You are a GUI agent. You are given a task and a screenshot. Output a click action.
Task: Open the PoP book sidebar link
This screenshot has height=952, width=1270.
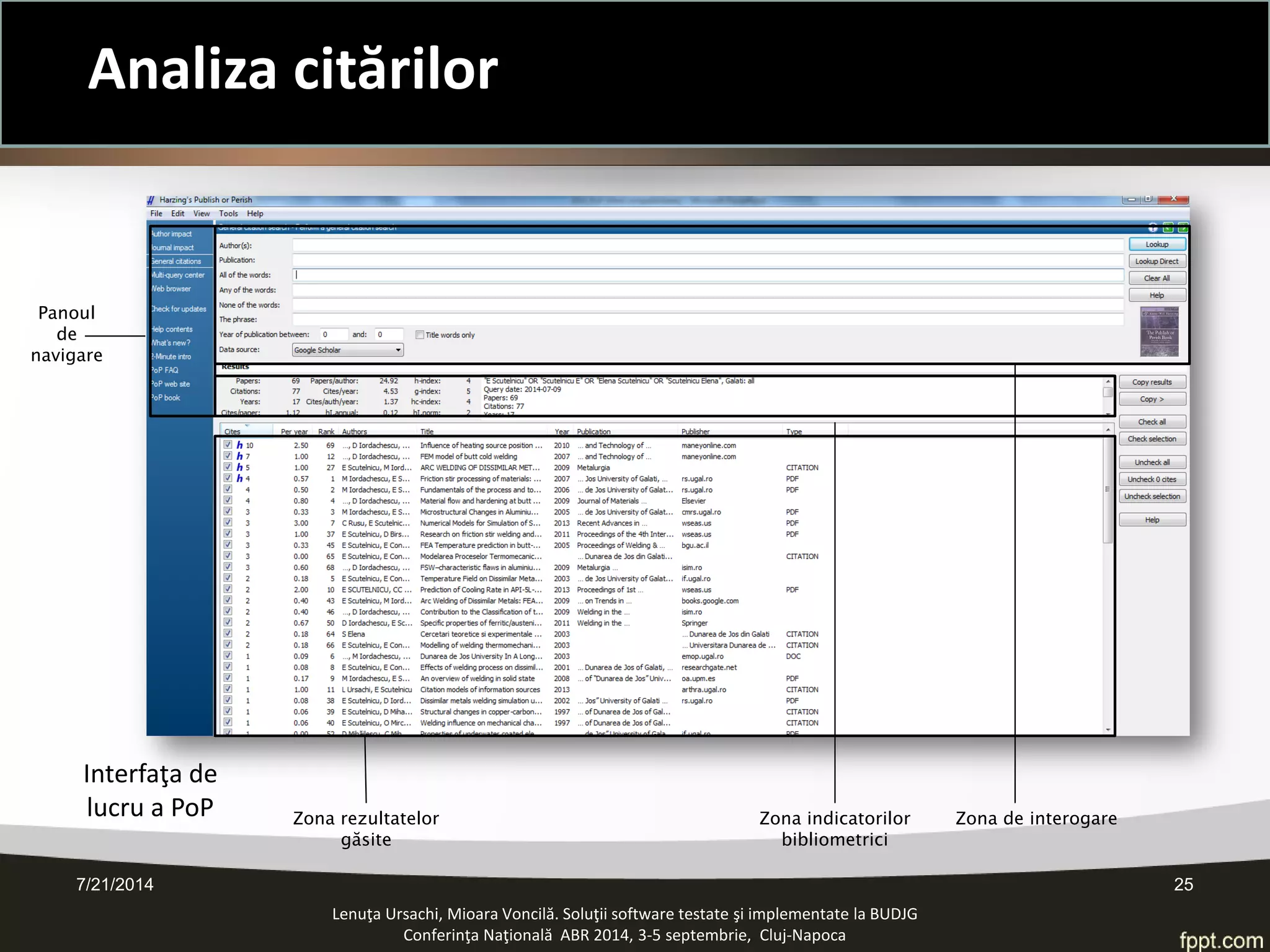[166, 397]
